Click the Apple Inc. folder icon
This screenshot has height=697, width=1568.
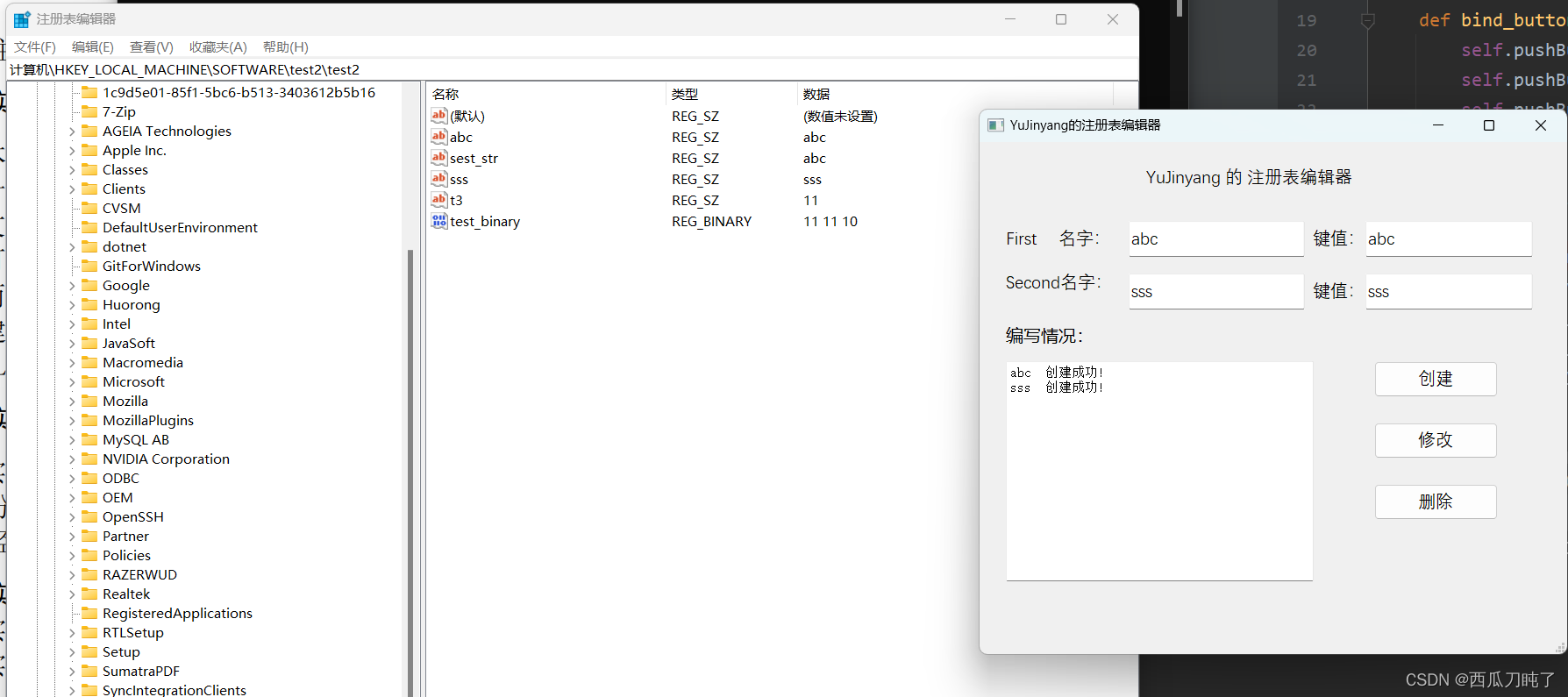click(89, 150)
